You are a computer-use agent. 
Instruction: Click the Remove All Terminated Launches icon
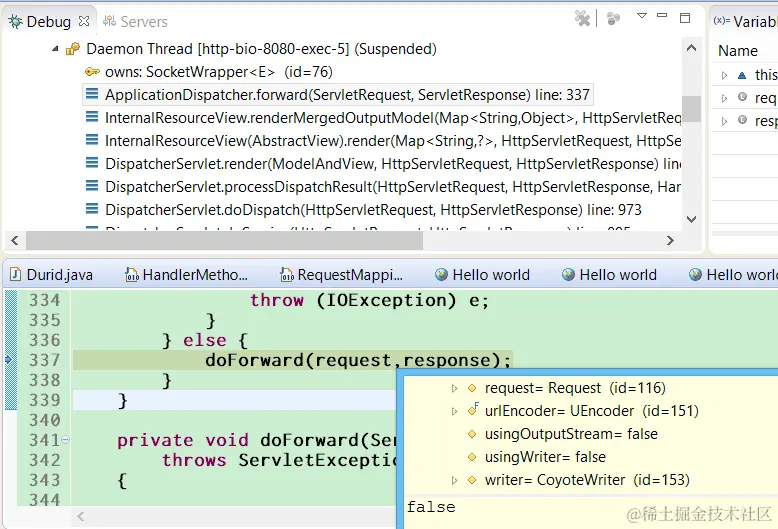coord(583,19)
